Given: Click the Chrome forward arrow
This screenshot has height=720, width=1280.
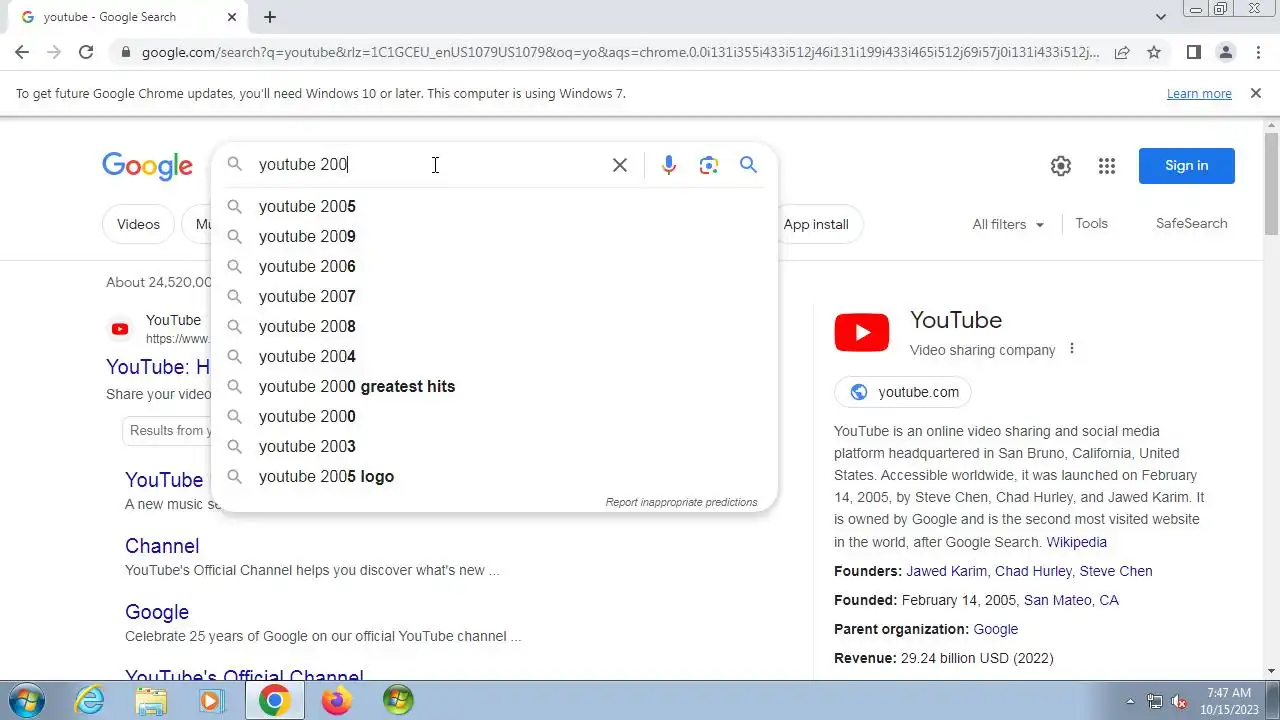Looking at the screenshot, I should [54, 52].
